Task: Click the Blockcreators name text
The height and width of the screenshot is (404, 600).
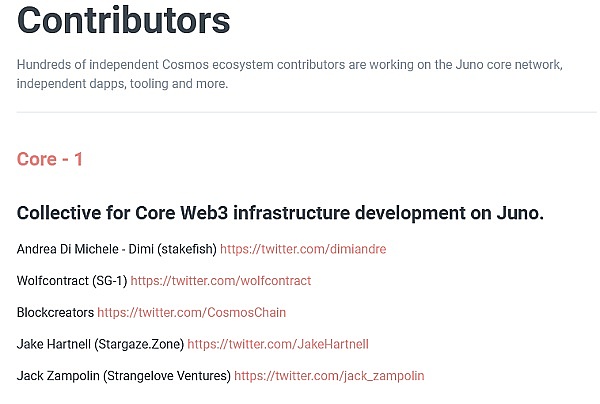Action: point(55,313)
